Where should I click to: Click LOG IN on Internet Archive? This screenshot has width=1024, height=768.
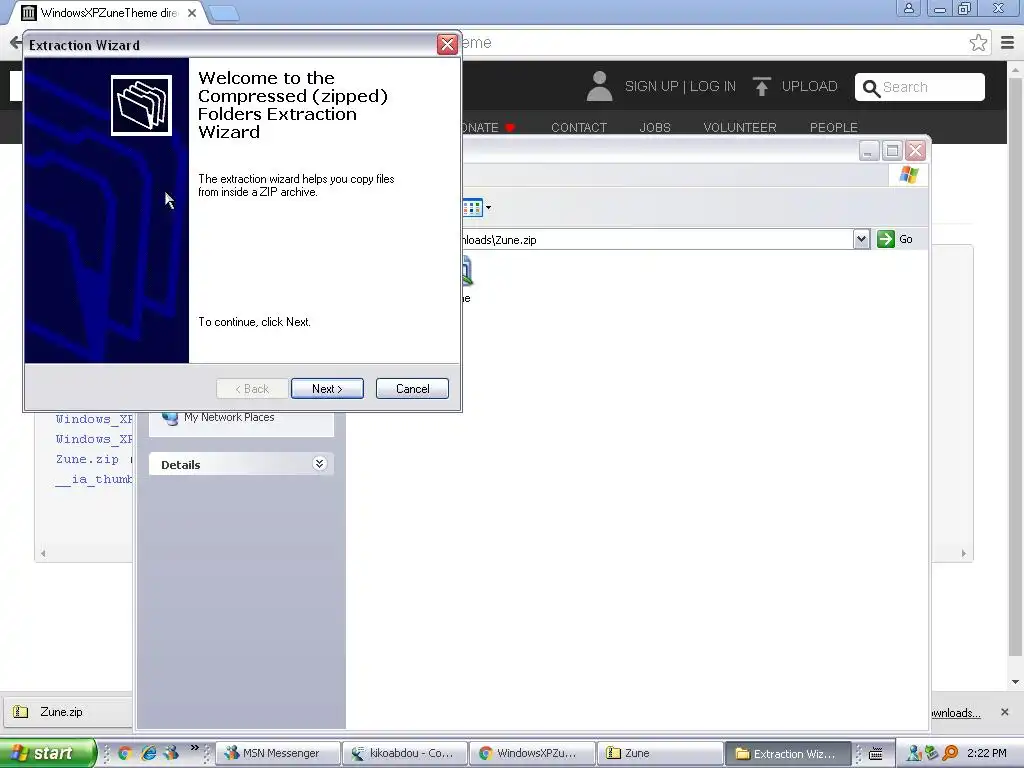pyautogui.click(x=712, y=86)
